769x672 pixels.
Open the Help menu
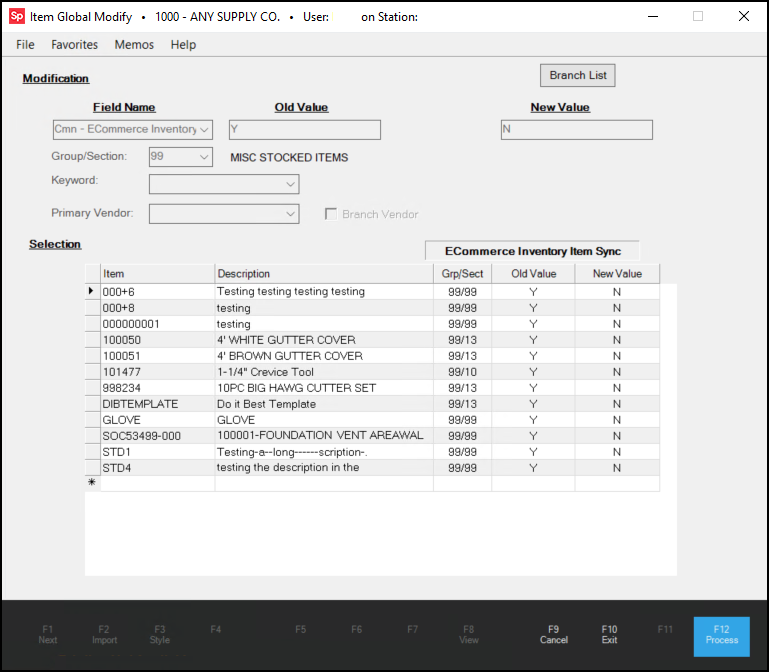pos(183,45)
